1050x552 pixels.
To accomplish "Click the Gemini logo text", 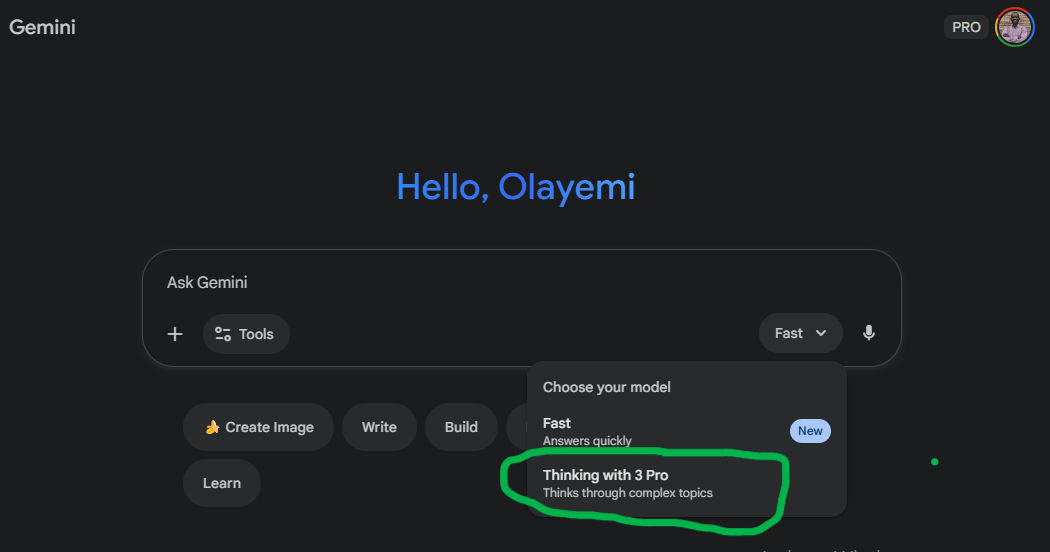I will [43, 27].
